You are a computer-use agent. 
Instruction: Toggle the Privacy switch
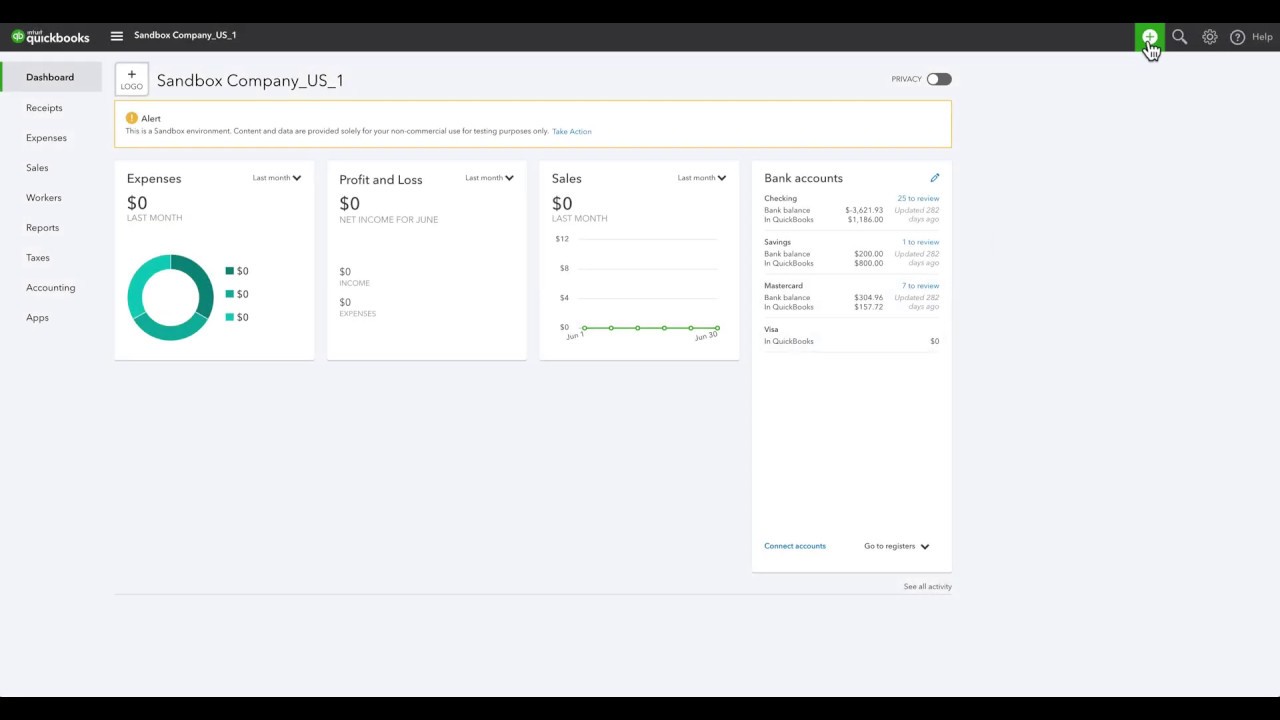938,79
